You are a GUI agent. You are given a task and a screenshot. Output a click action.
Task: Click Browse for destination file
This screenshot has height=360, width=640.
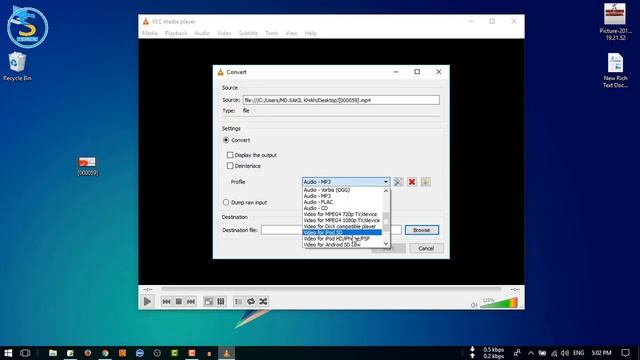pyautogui.click(x=422, y=230)
